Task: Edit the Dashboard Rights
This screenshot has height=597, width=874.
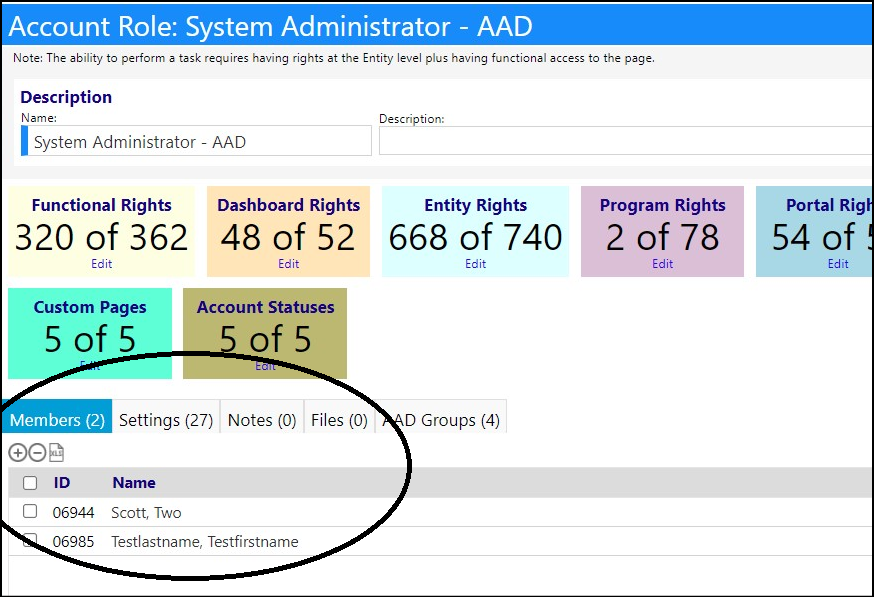Action: pos(289,264)
